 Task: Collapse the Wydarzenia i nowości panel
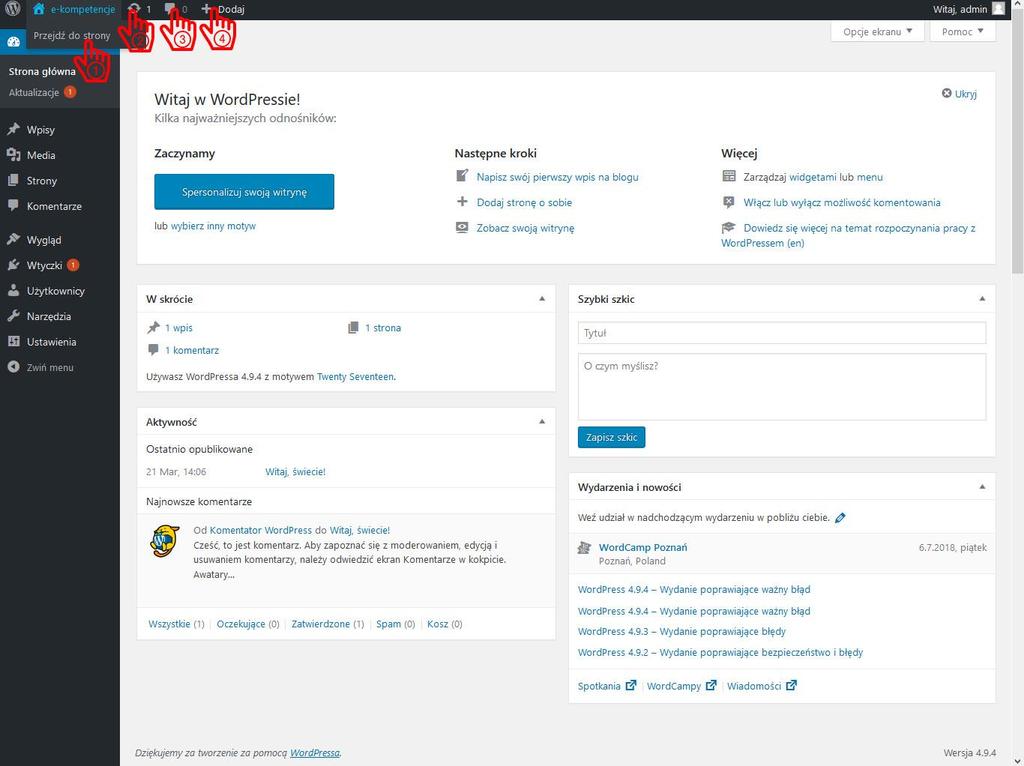(x=982, y=487)
